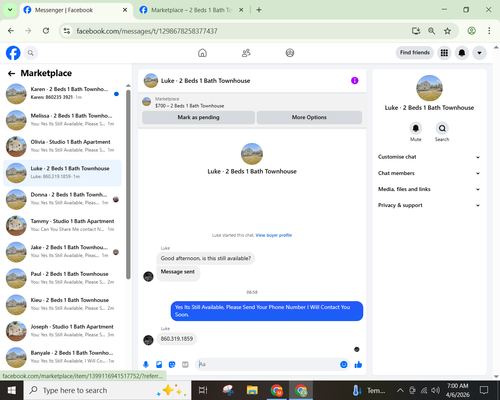The image size is (500, 400).
Task: Open the GIF picker icon
Action: (185, 365)
